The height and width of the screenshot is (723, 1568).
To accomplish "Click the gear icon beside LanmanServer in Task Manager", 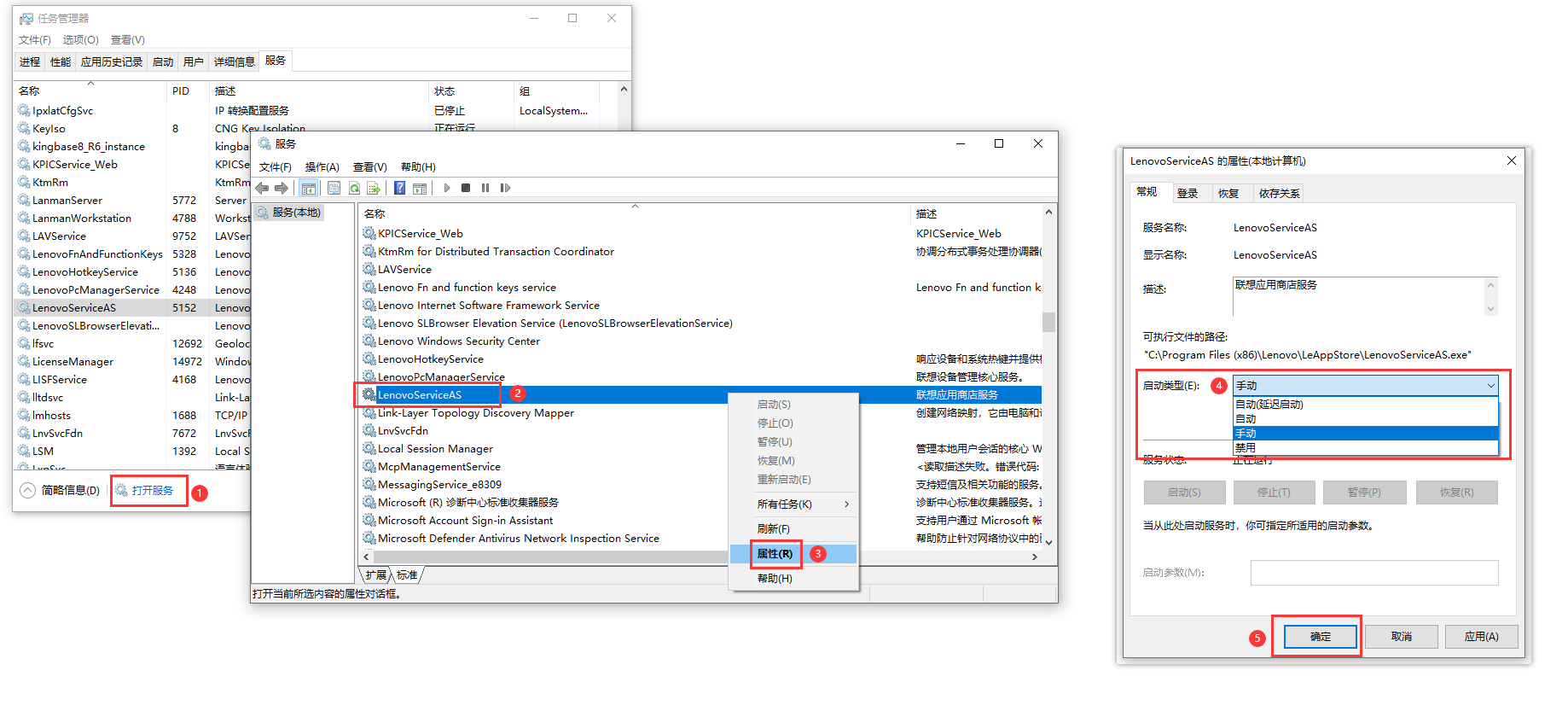I will [x=24, y=200].
